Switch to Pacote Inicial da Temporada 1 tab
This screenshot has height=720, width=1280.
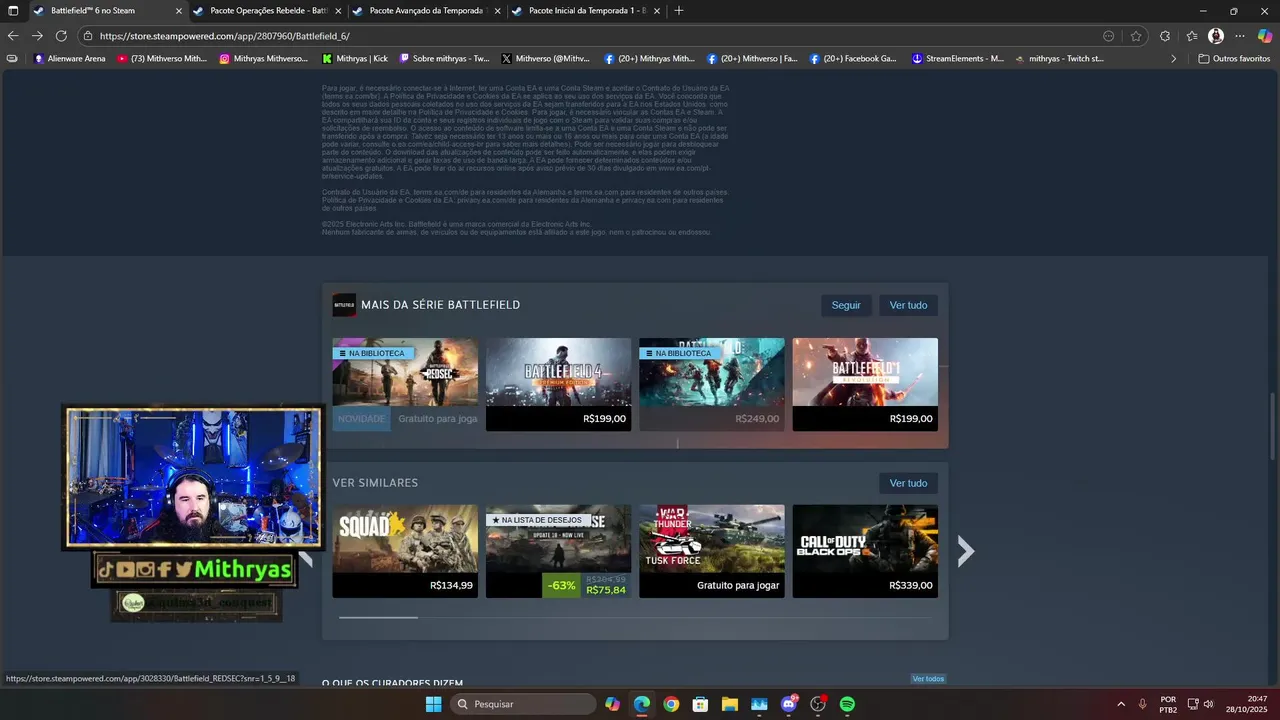tap(585, 10)
